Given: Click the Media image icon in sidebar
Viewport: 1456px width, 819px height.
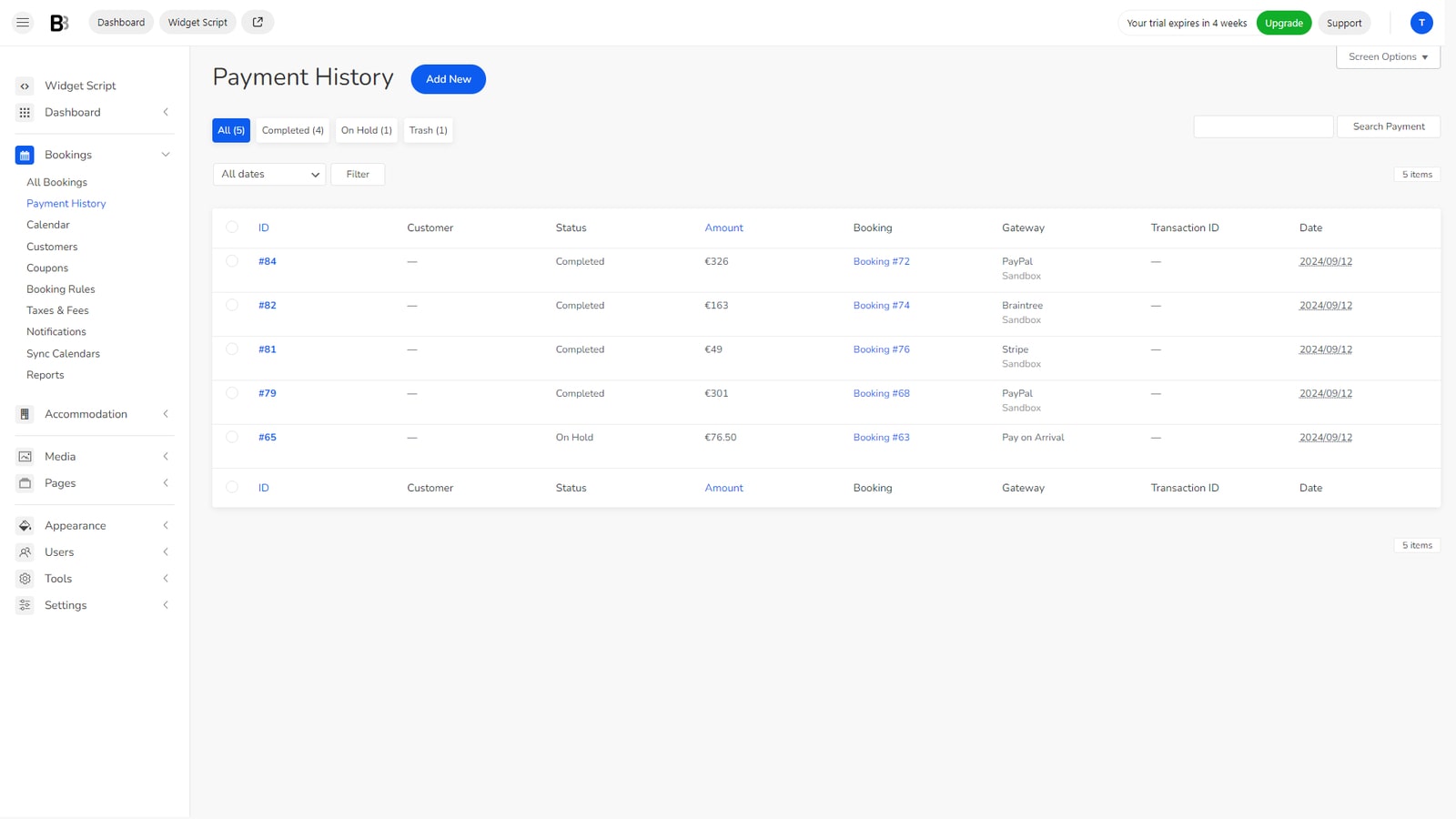Looking at the screenshot, I should pos(24,456).
